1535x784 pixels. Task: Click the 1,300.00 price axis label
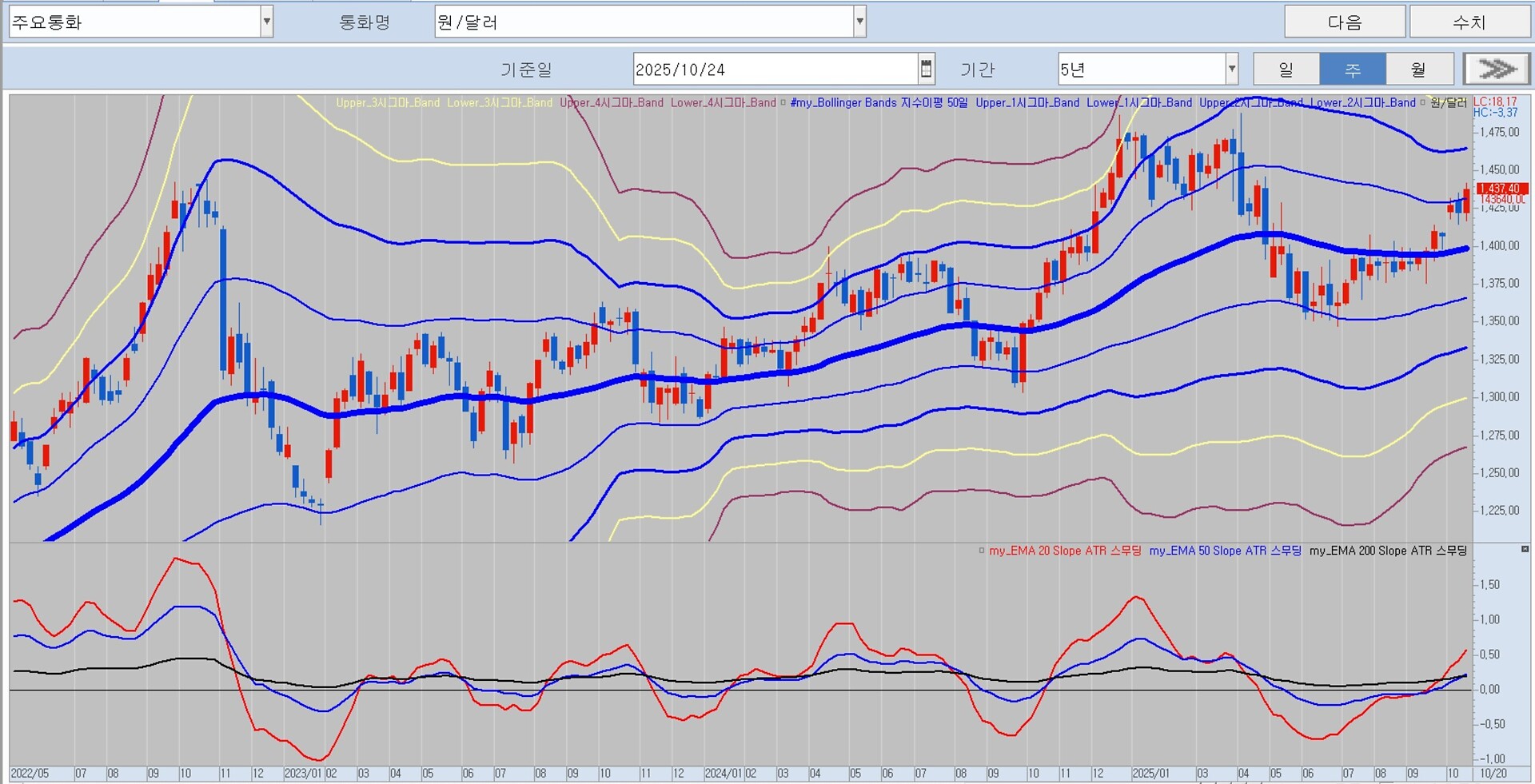click(1500, 397)
